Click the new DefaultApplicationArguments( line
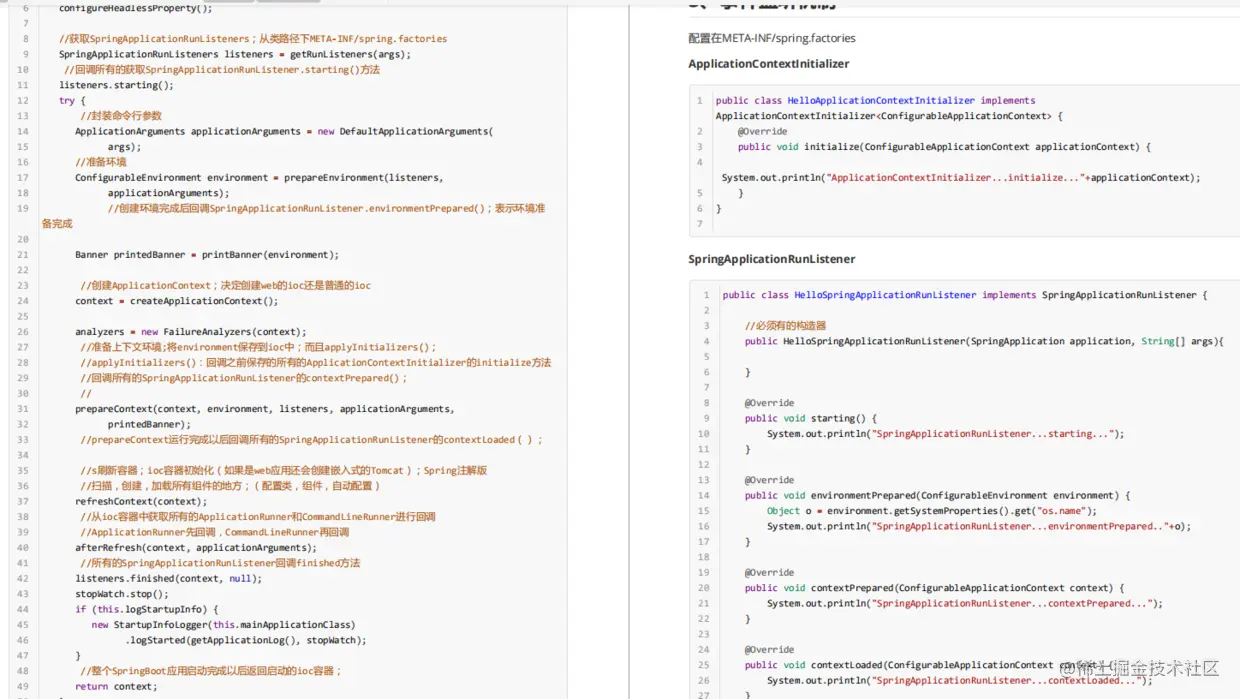 point(284,131)
